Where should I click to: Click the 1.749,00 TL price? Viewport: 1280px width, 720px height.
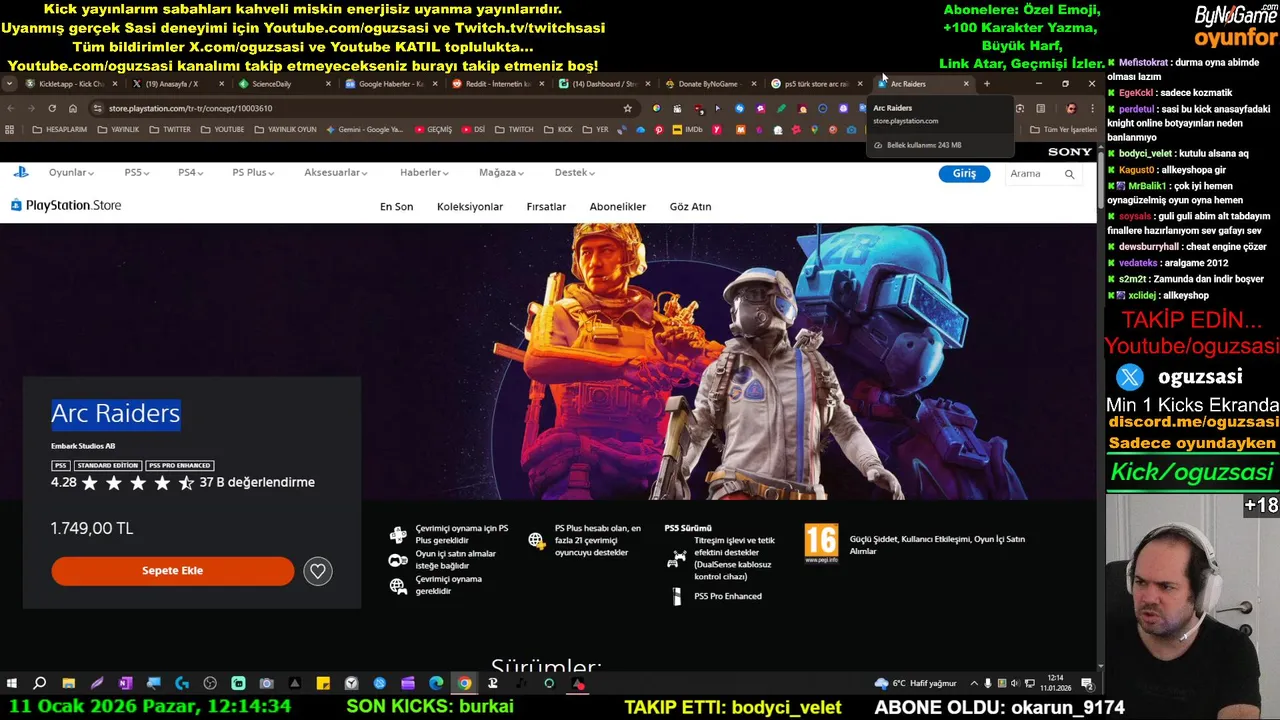coord(92,528)
